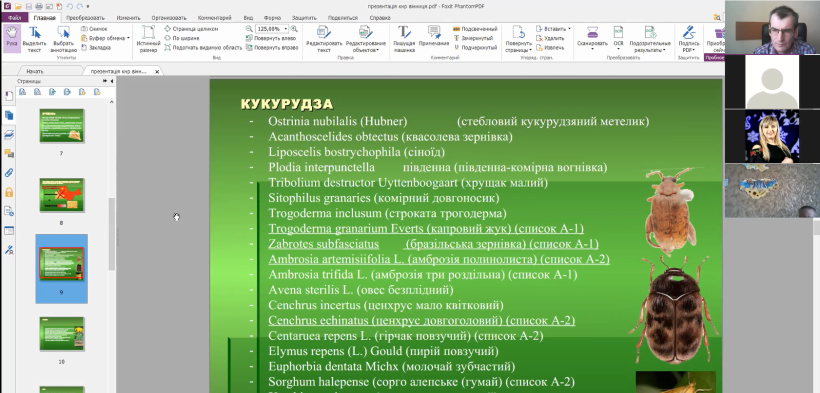Apply Подсвеченный highlight tool
820x393 pixels.
point(474,29)
